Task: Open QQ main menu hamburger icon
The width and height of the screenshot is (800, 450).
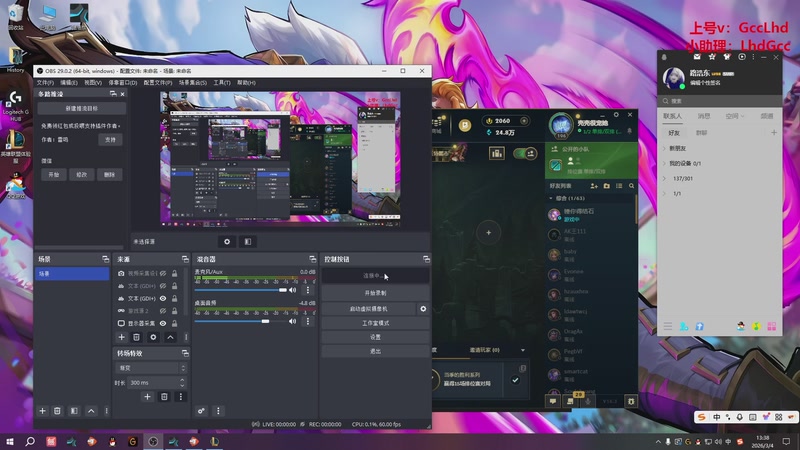Action: pos(667,326)
